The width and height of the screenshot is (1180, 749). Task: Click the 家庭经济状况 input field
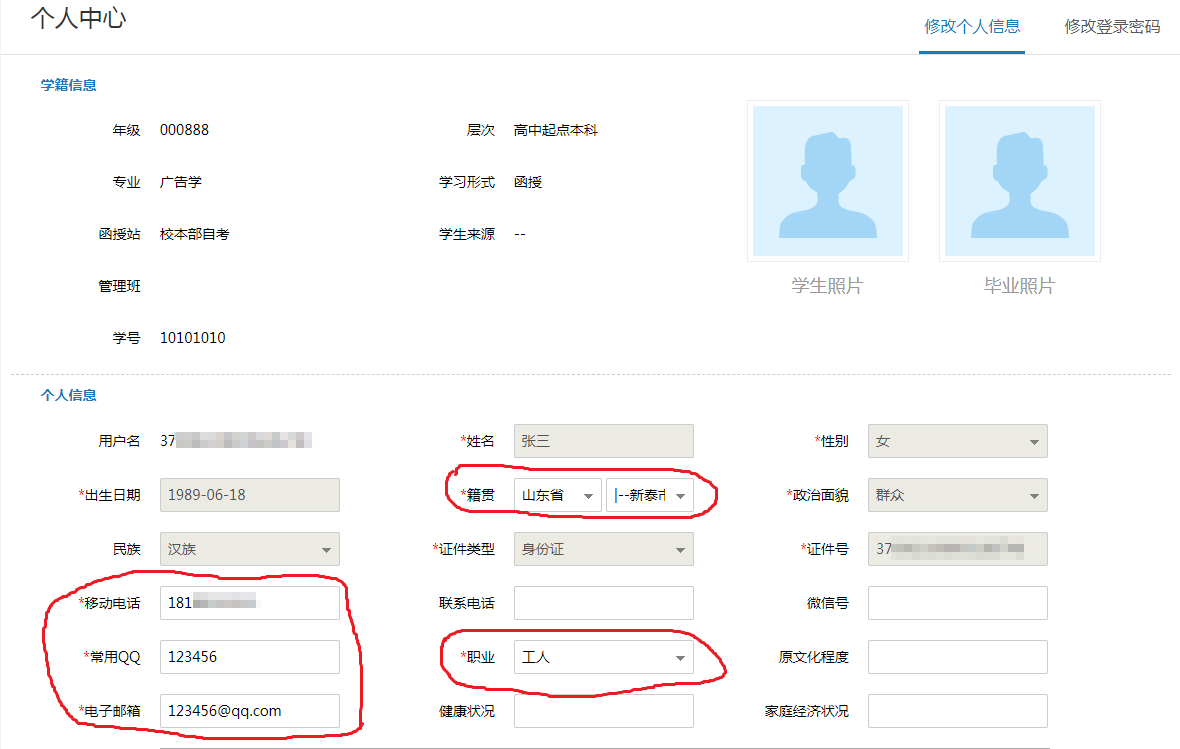coord(957,711)
